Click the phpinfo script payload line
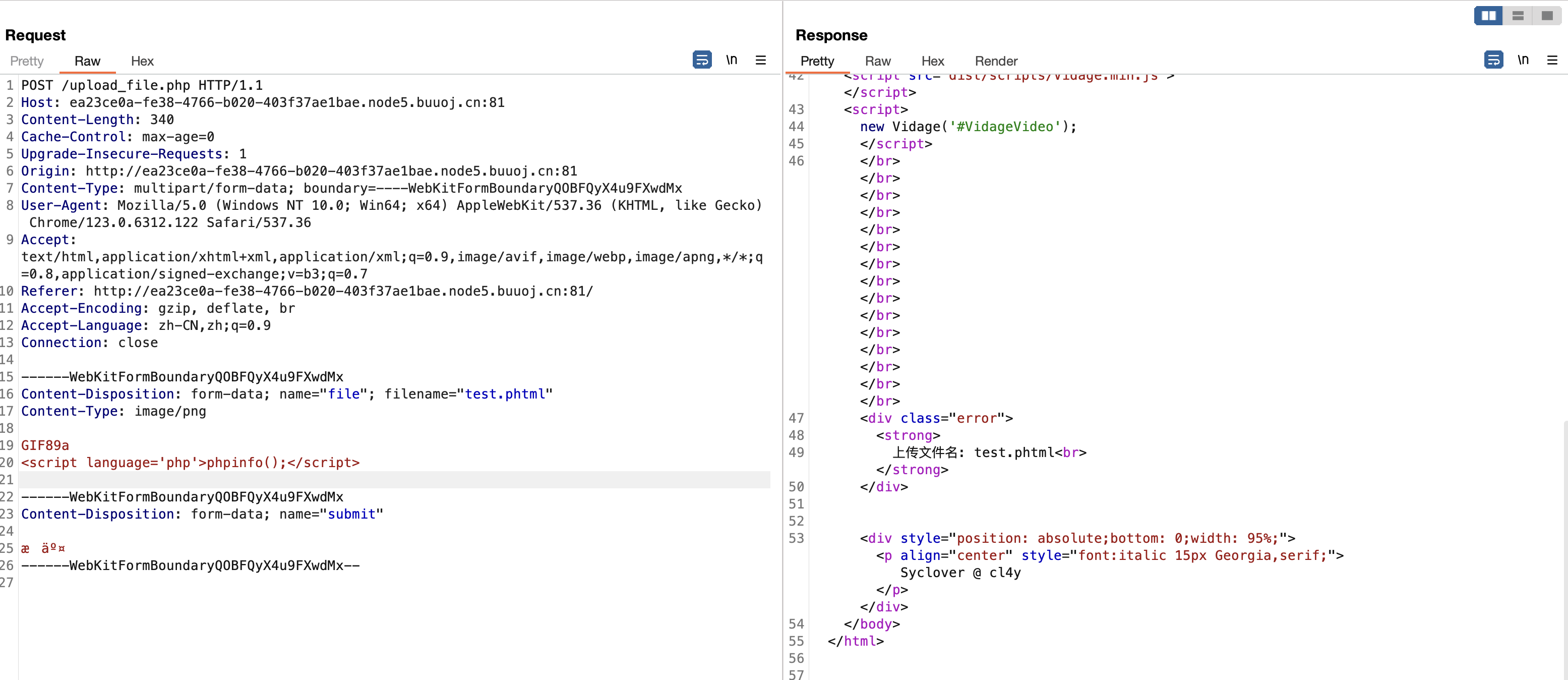 pyautogui.click(x=191, y=462)
